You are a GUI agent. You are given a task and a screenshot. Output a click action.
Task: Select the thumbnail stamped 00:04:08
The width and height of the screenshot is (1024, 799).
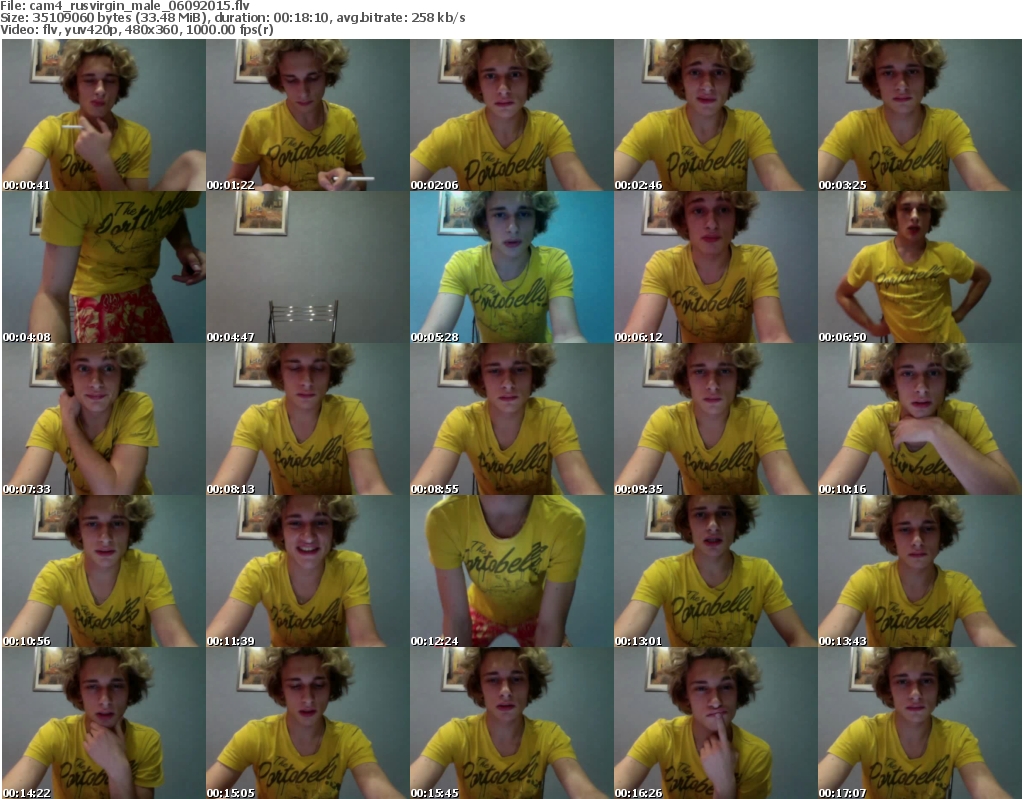104,267
